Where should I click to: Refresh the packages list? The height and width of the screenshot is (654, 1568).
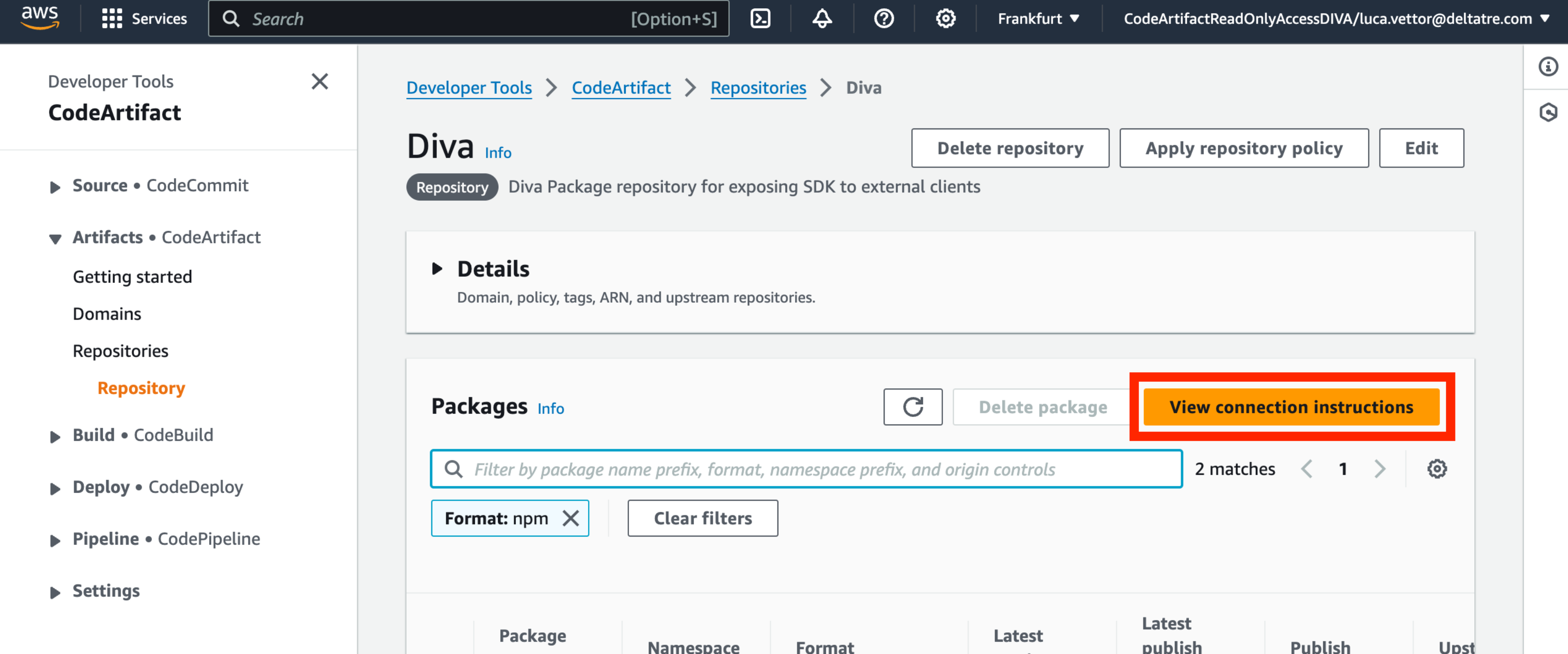click(912, 407)
